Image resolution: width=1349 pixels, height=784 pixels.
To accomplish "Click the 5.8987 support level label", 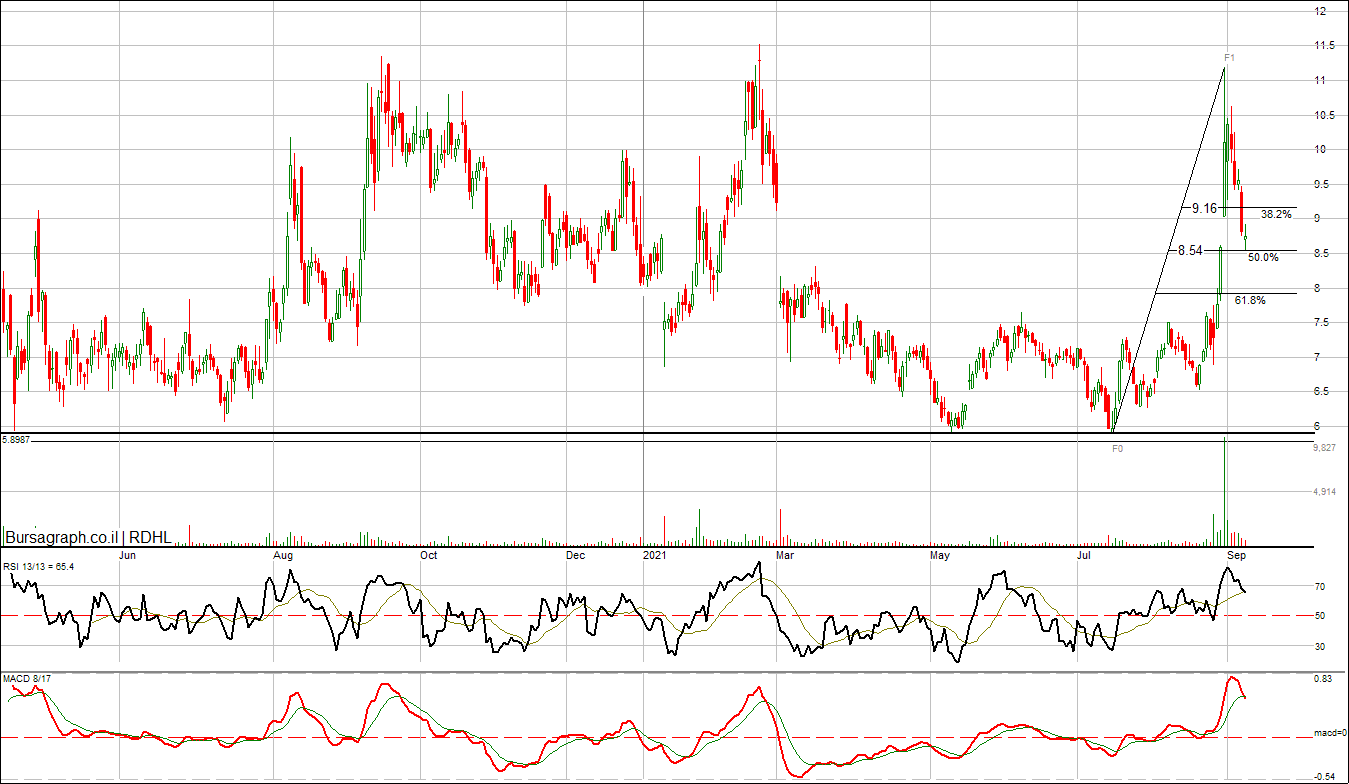I will click(x=17, y=438).
